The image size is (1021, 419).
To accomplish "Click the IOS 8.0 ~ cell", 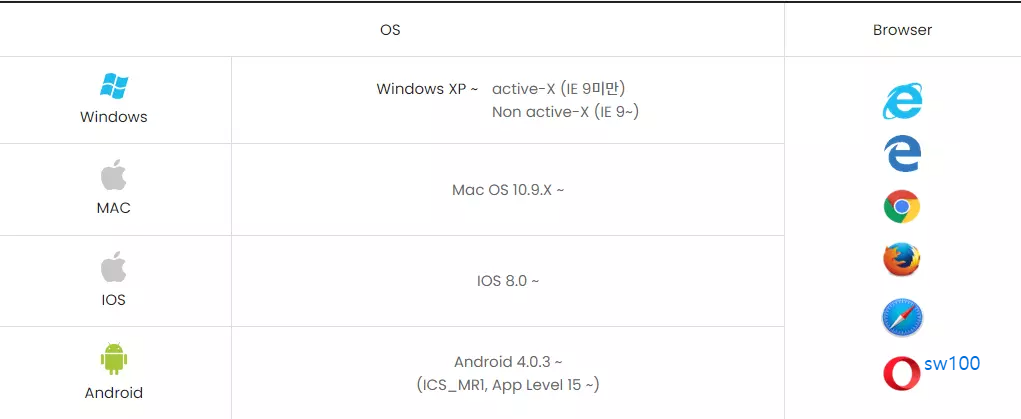I will 508,281.
